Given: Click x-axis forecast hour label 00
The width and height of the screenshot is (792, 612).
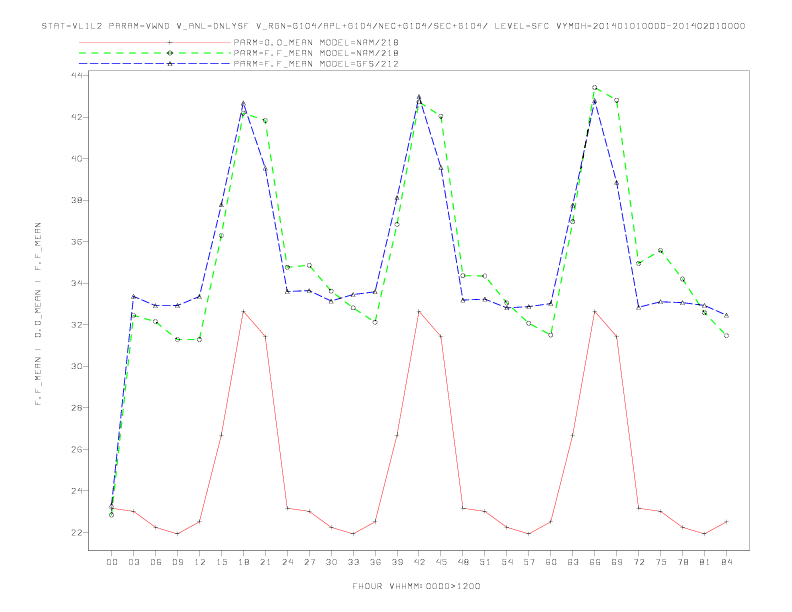Looking at the screenshot, I should click(x=112, y=562).
